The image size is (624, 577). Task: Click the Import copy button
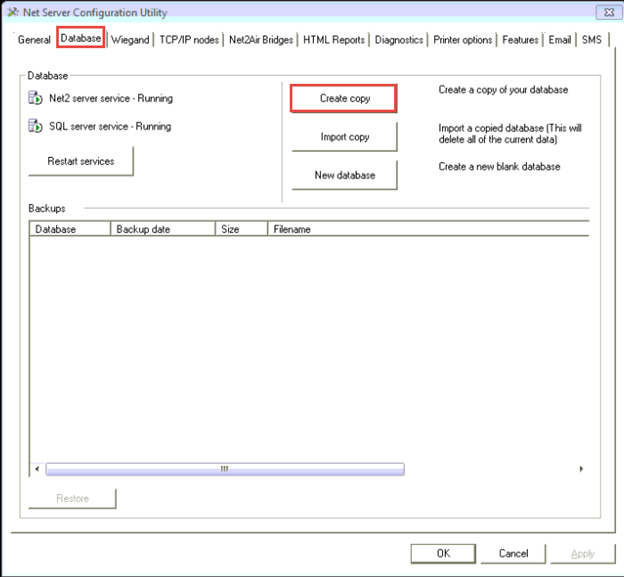[x=345, y=136]
